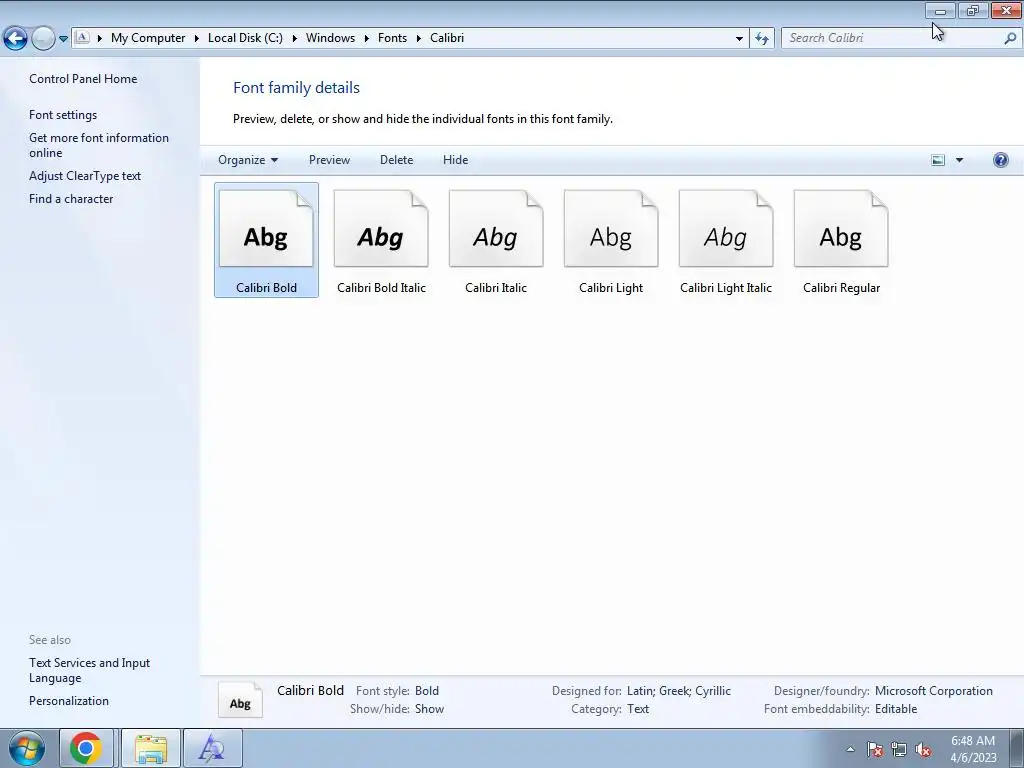Launch Find a character
Image resolution: width=1024 pixels, height=768 pixels.
coord(71,199)
